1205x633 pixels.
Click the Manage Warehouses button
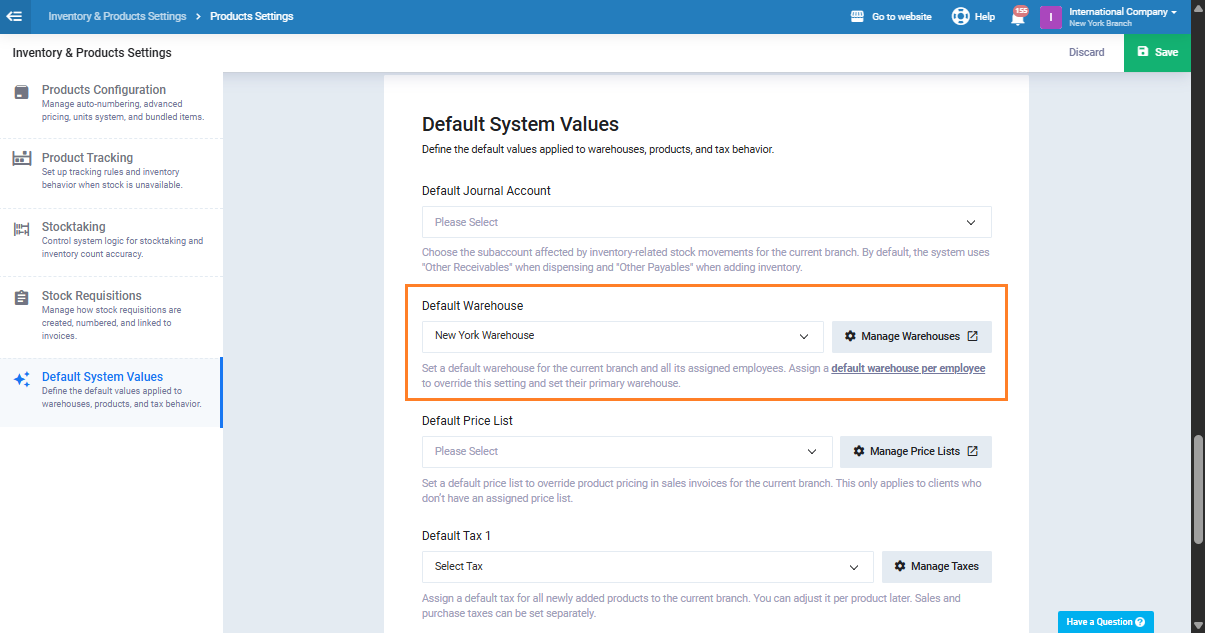click(x=911, y=337)
